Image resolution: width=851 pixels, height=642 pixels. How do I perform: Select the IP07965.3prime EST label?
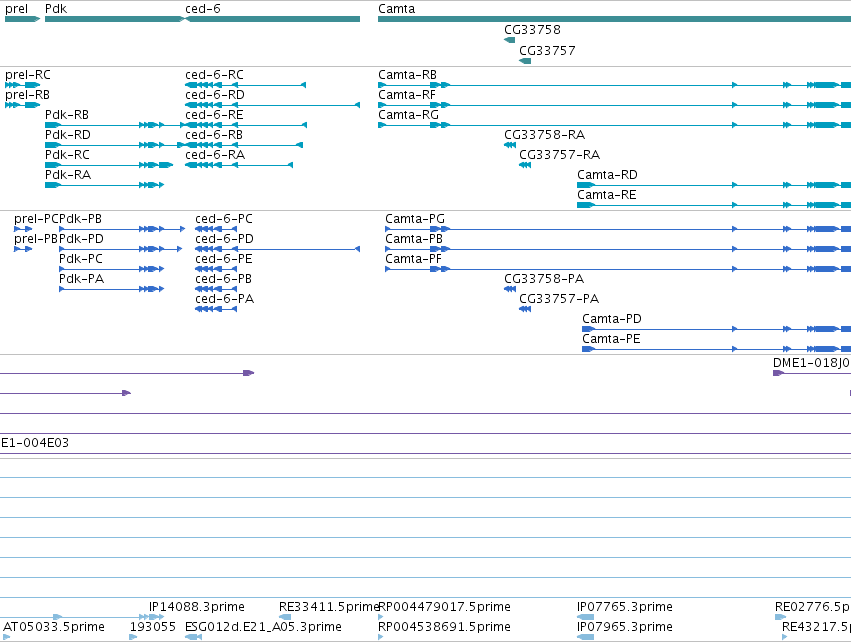625,627
